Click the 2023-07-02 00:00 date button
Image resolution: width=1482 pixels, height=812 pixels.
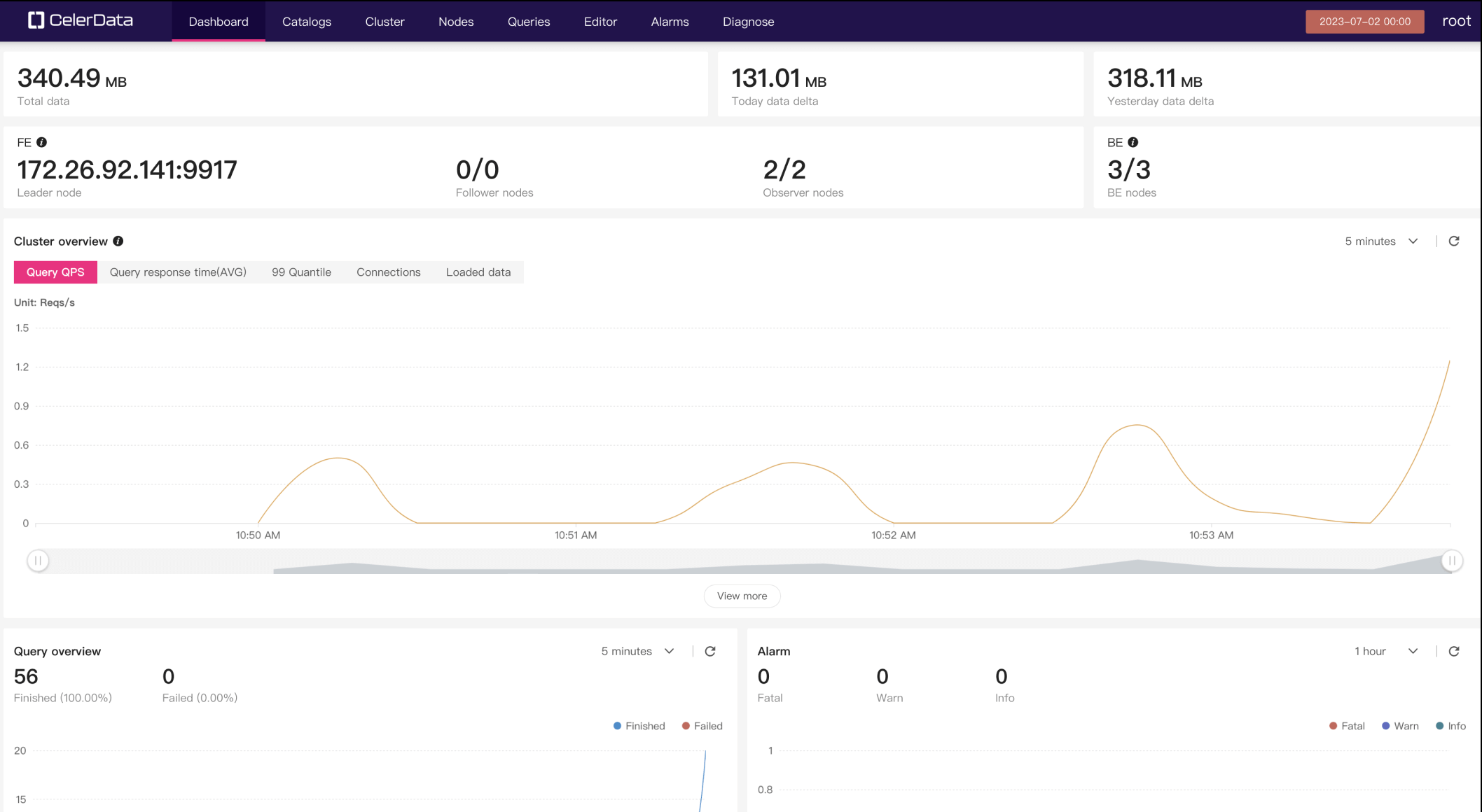(x=1364, y=21)
